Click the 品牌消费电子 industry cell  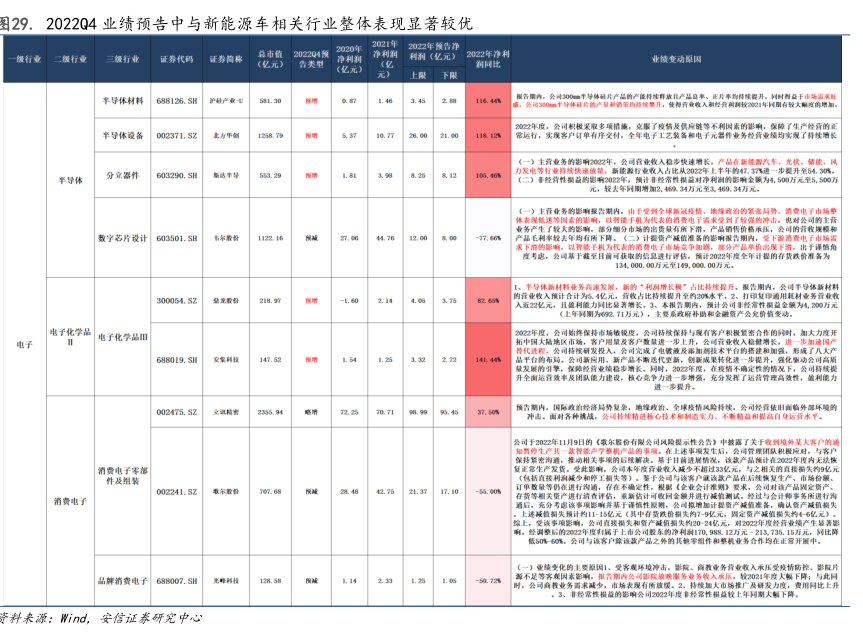[123, 580]
